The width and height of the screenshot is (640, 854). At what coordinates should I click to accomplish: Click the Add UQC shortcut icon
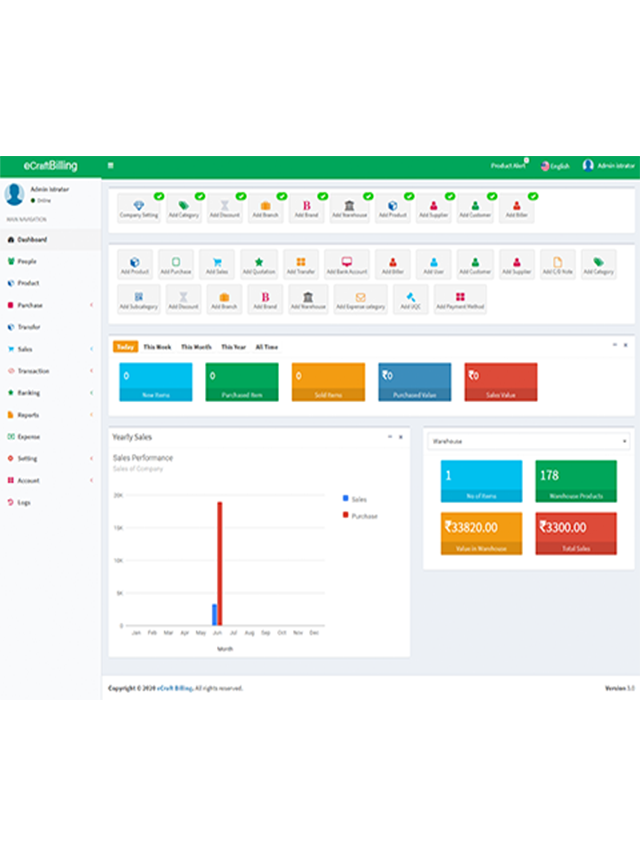[x=410, y=300]
